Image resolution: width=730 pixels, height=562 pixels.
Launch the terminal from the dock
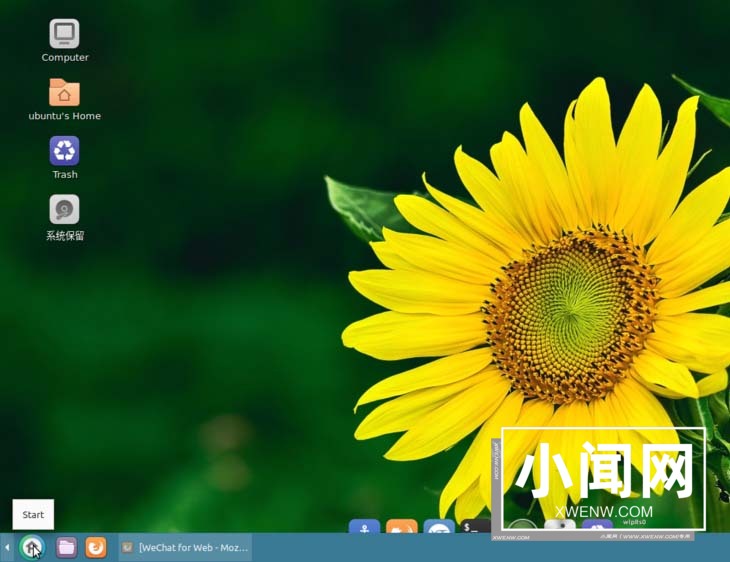click(474, 526)
